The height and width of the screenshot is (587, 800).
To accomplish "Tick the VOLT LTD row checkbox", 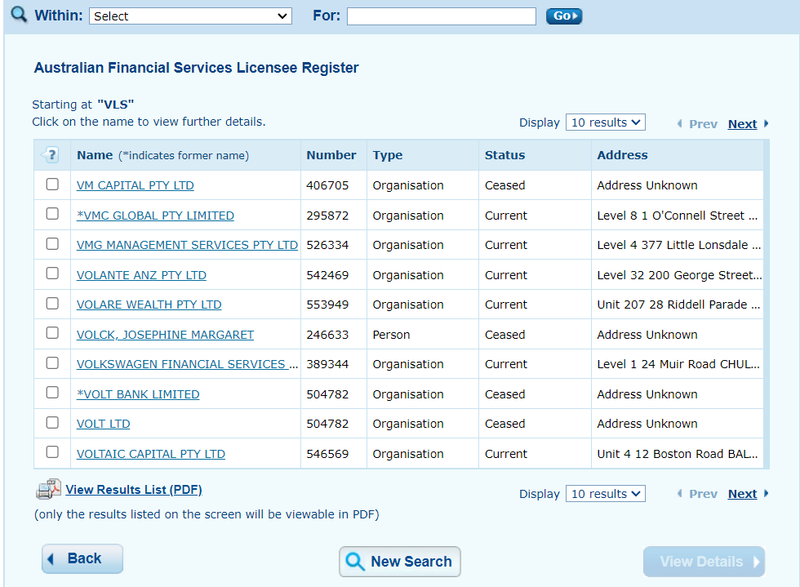I will (x=52, y=423).
